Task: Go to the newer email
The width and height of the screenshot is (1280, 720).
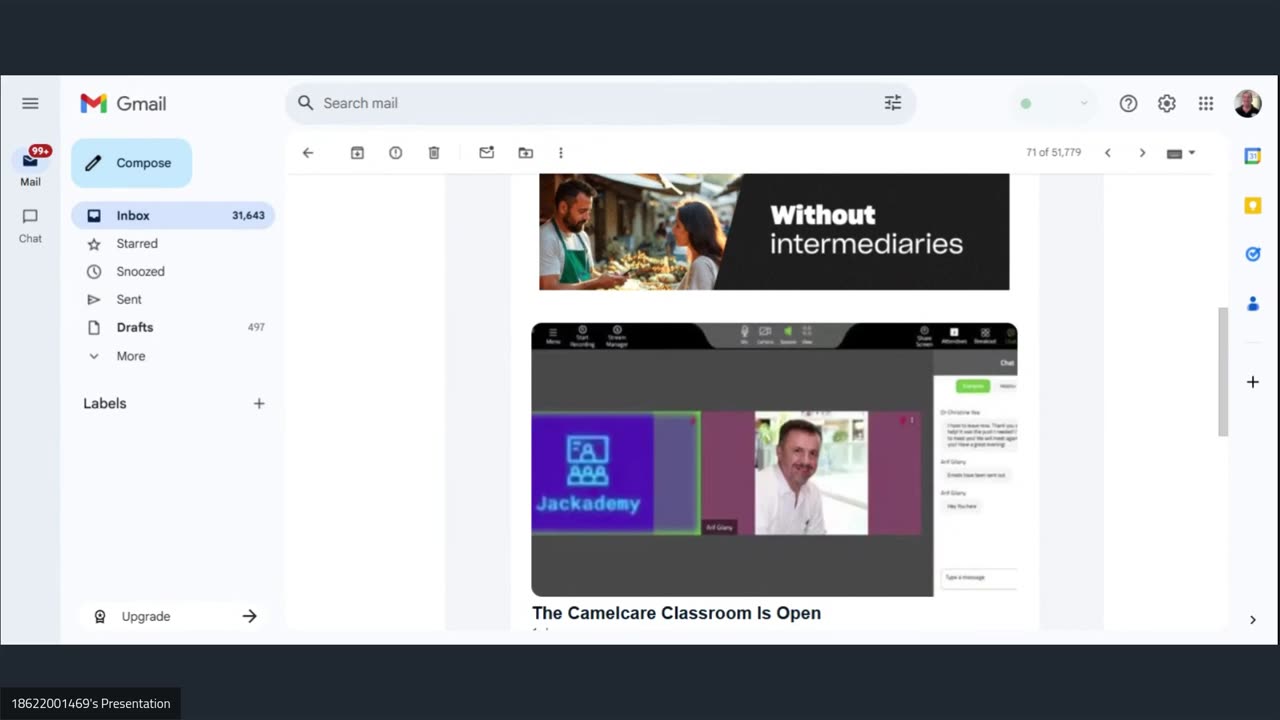Action: pyautogui.click(x=1108, y=153)
